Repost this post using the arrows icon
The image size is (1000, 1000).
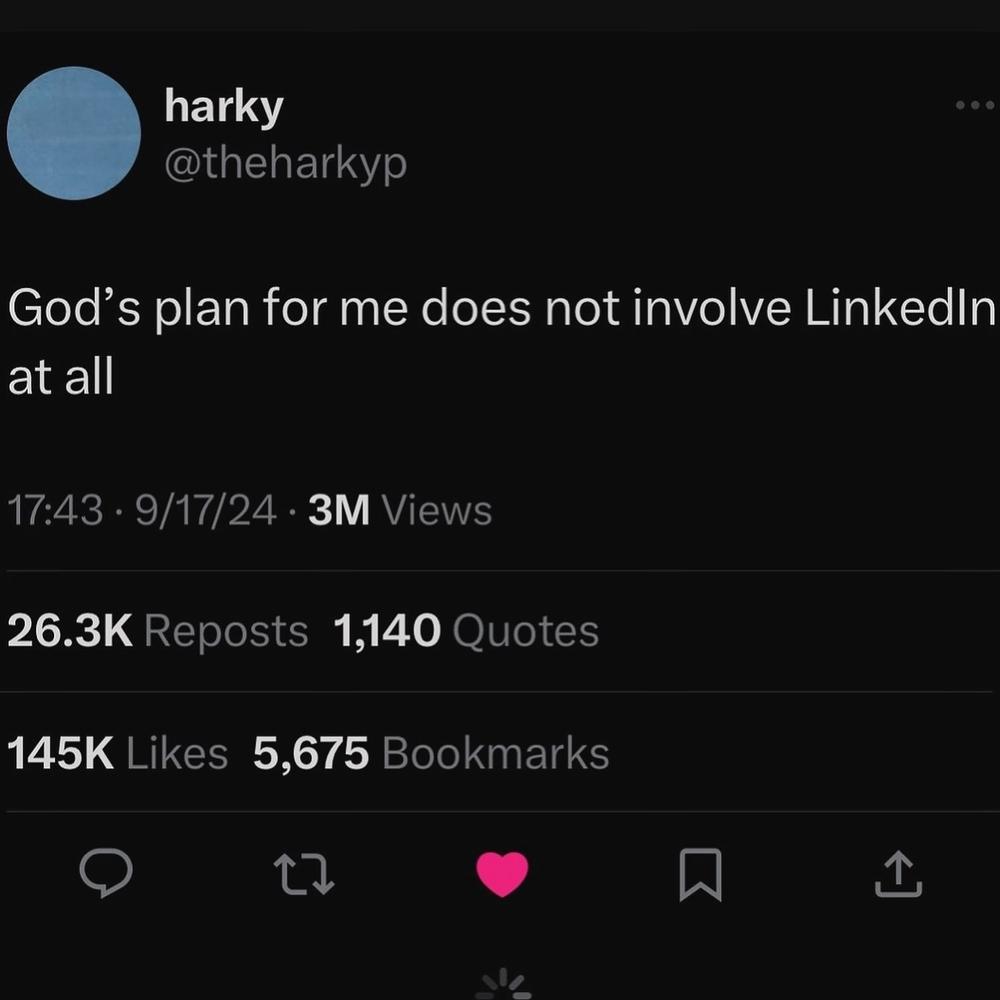coord(303,875)
